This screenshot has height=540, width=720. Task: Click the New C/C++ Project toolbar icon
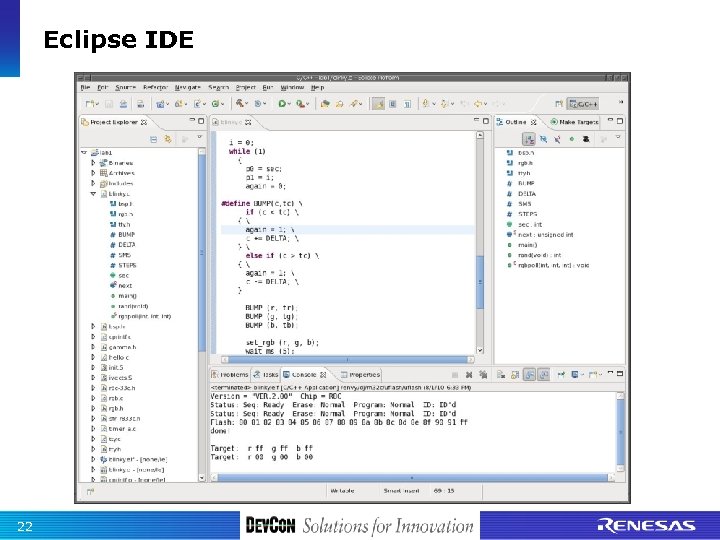(160, 104)
